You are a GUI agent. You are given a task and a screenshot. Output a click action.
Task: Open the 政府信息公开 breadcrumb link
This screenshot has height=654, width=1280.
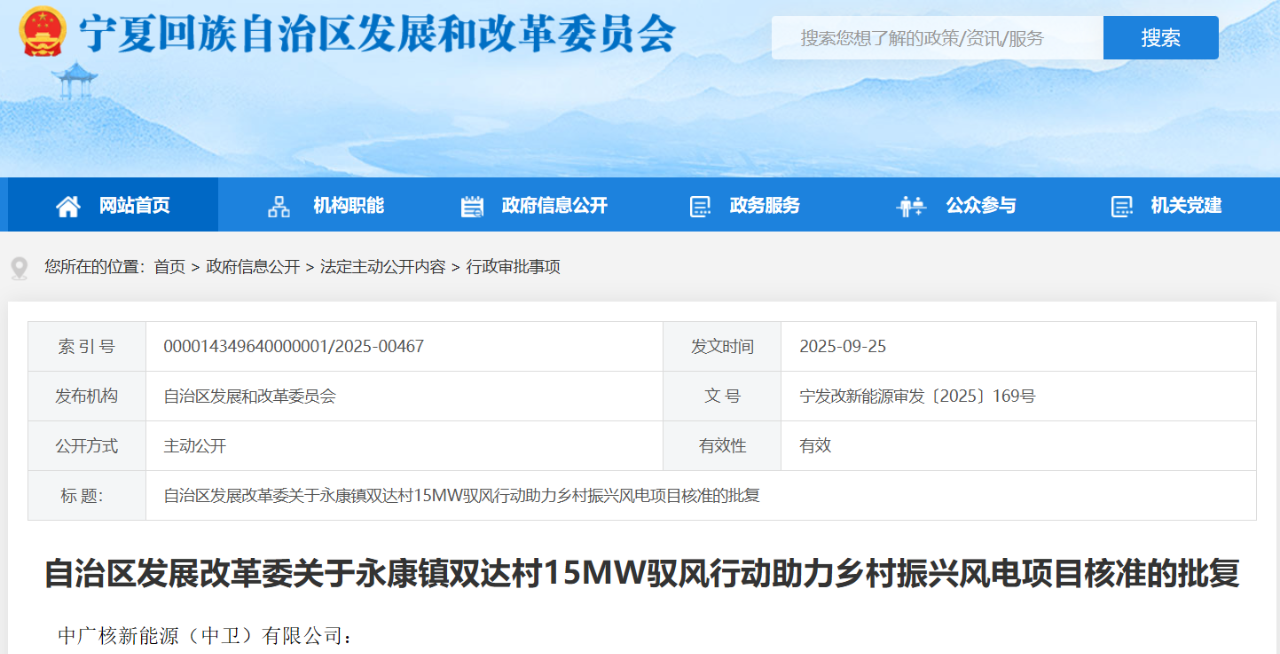(253, 267)
